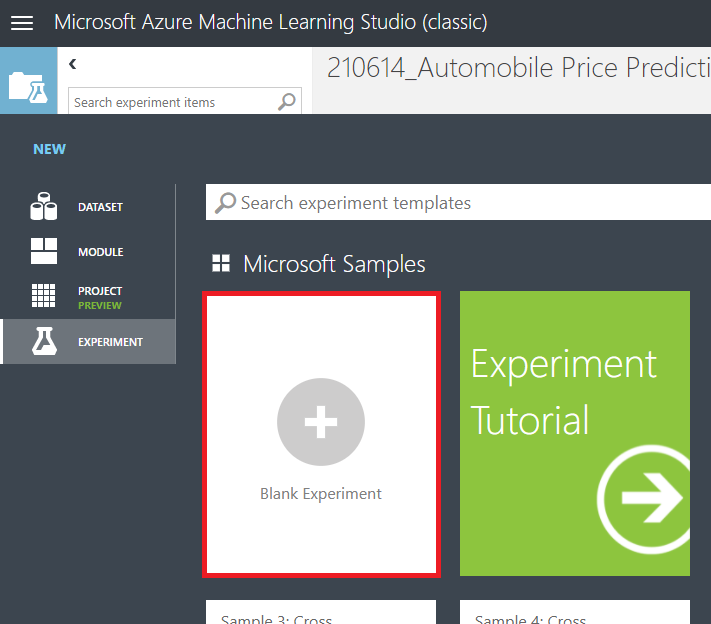Viewport: 711px width, 624px height.
Task: Choose MODULE in the New menu
Action: point(100,252)
